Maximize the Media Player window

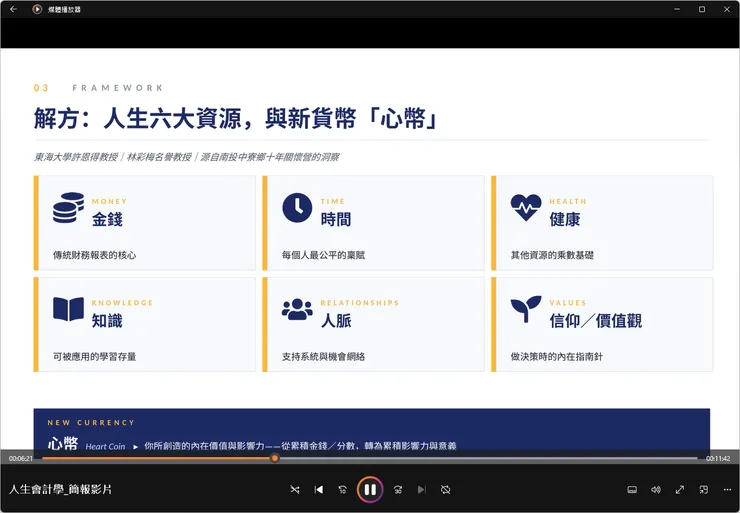coord(702,9)
